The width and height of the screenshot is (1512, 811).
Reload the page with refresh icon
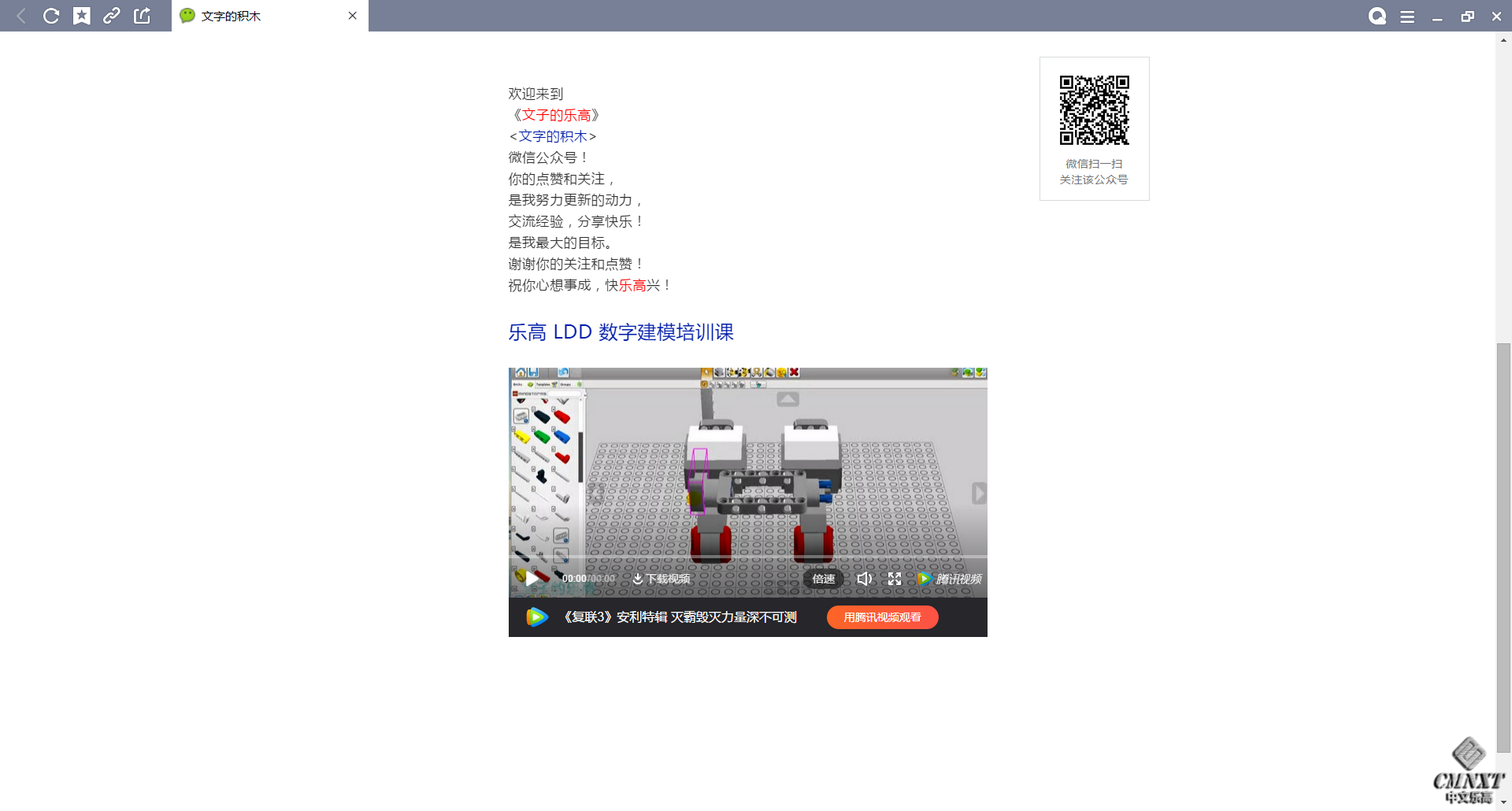pos(51,16)
